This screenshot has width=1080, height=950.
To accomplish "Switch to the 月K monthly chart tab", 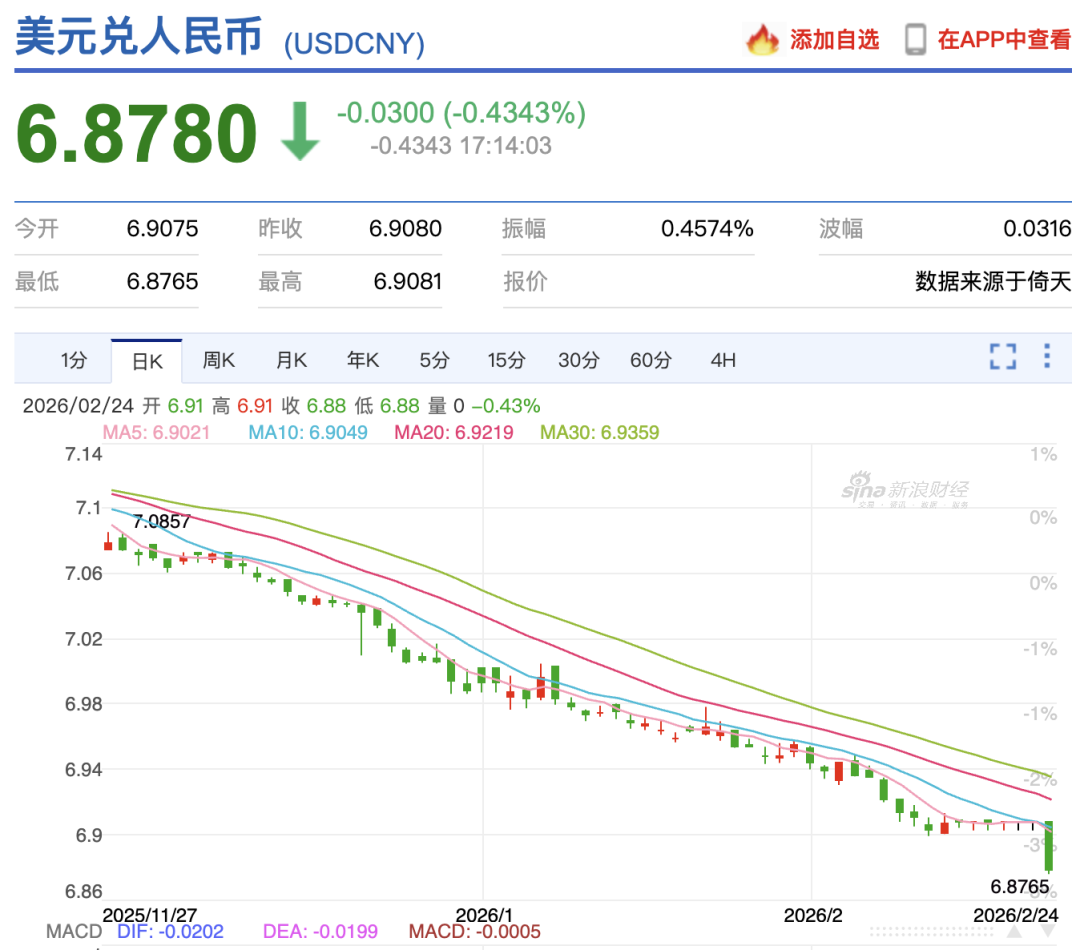I will pyautogui.click(x=290, y=360).
